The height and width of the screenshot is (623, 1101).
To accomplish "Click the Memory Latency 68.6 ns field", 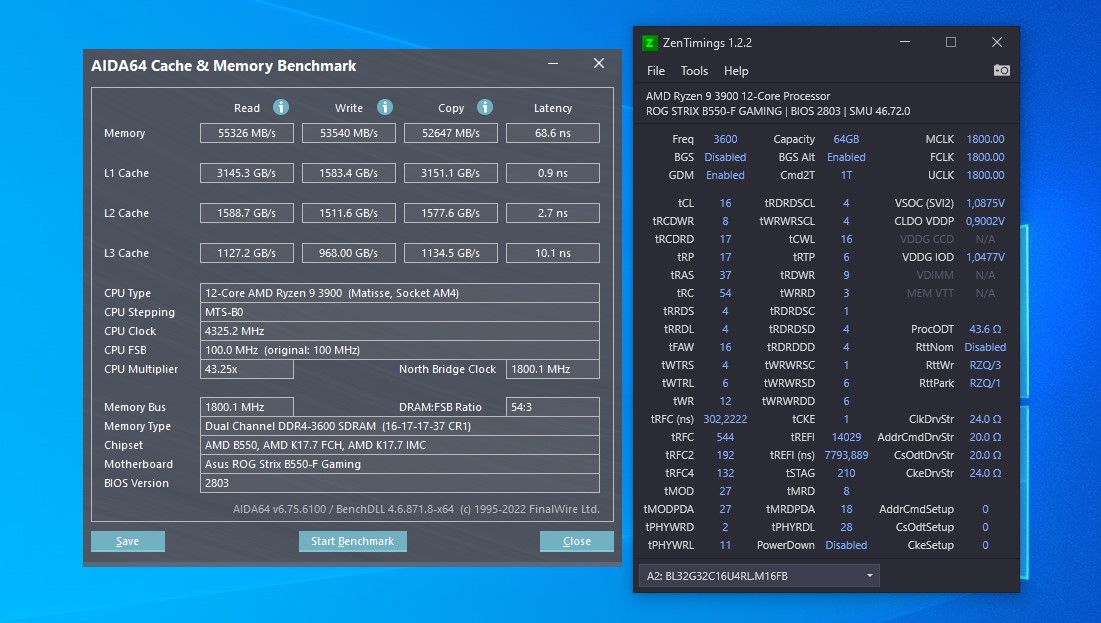I will [553, 133].
